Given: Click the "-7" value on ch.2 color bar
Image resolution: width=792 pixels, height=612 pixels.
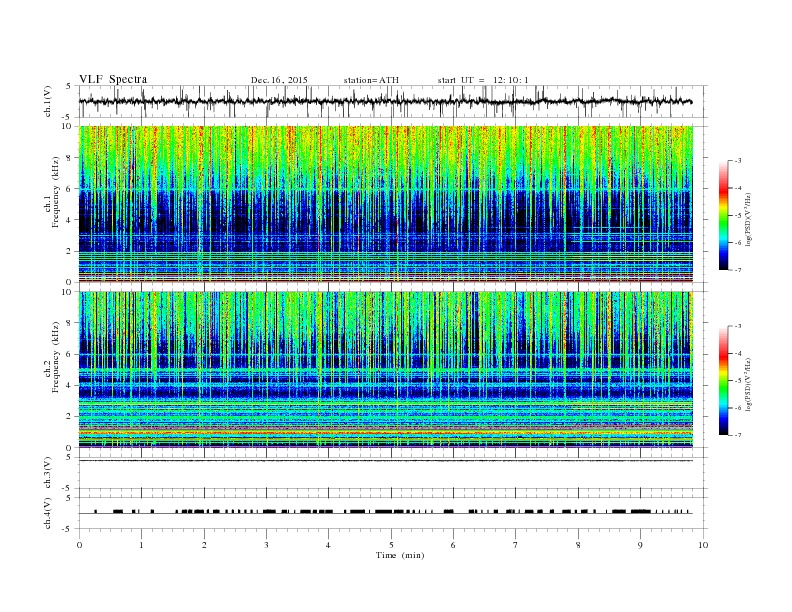Looking at the screenshot, I should (x=737, y=435).
